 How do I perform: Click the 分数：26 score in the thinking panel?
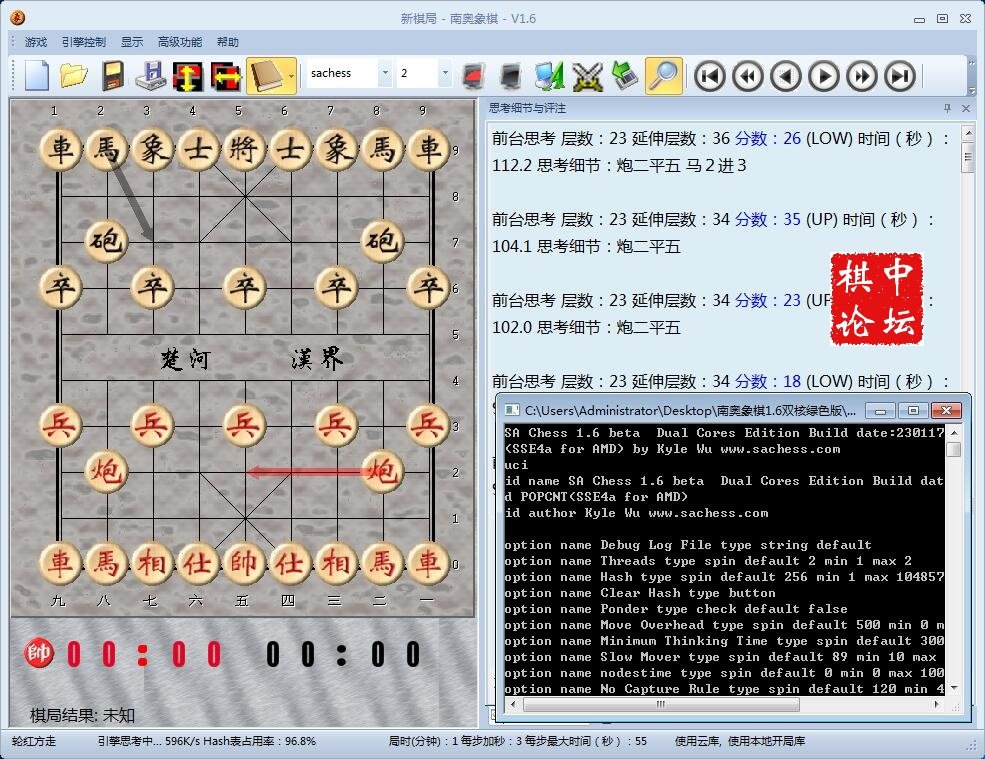pos(768,138)
